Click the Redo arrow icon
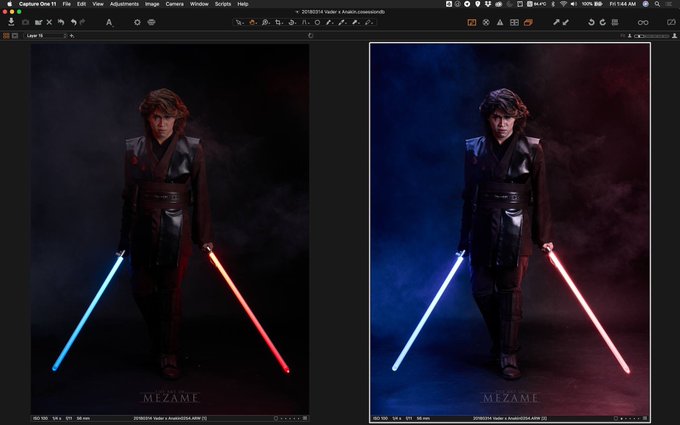Viewport: 680px width, 425px height. click(x=82, y=22)
